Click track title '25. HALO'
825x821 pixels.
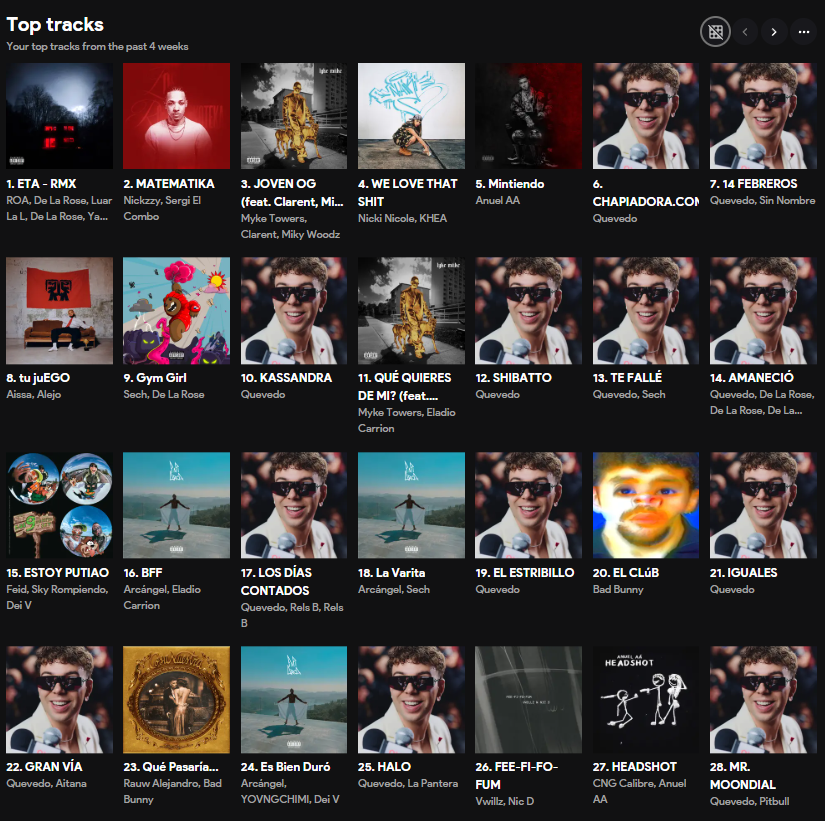coord(385,767)
